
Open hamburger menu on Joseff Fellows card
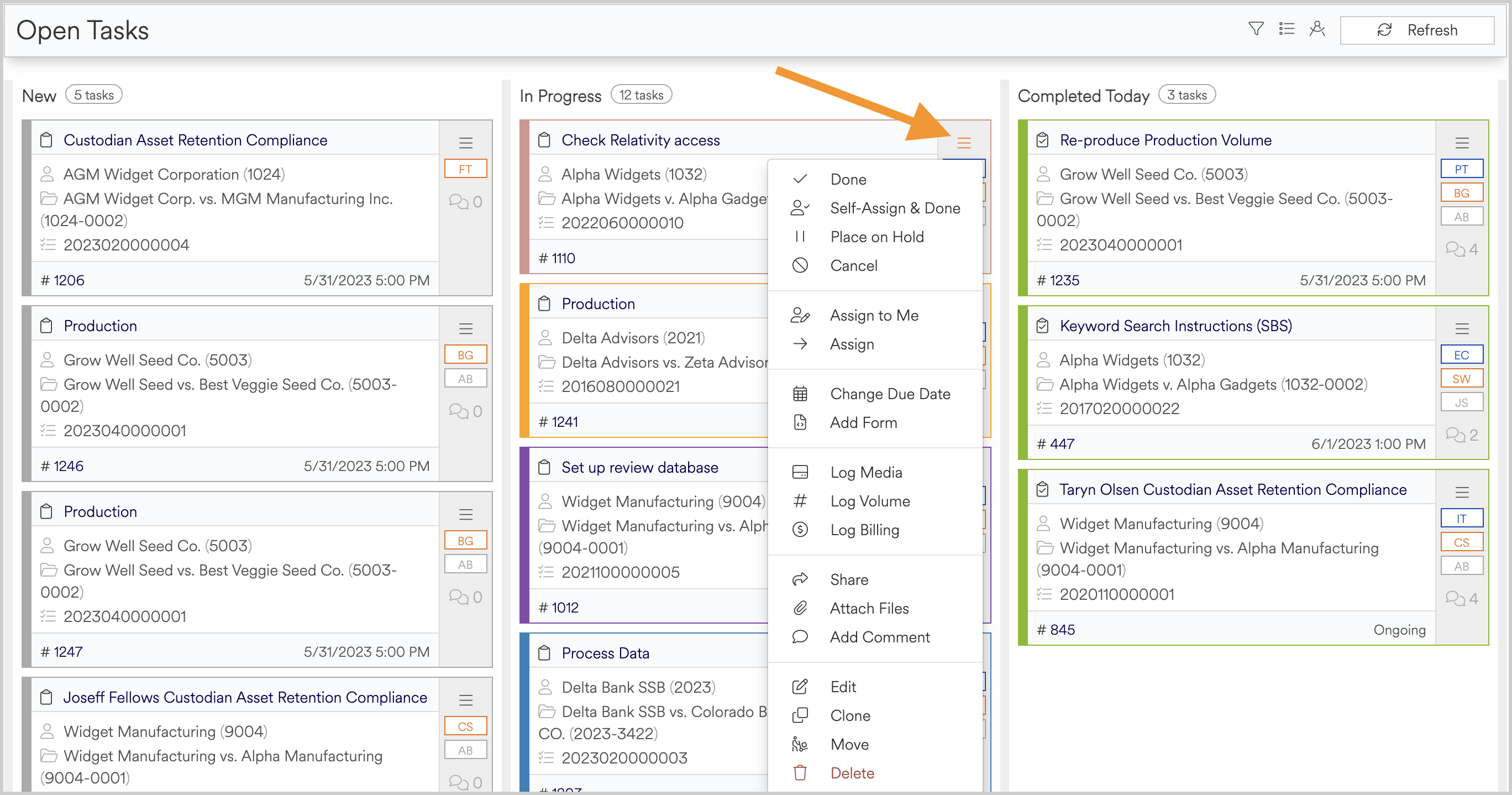coord(466,700)
